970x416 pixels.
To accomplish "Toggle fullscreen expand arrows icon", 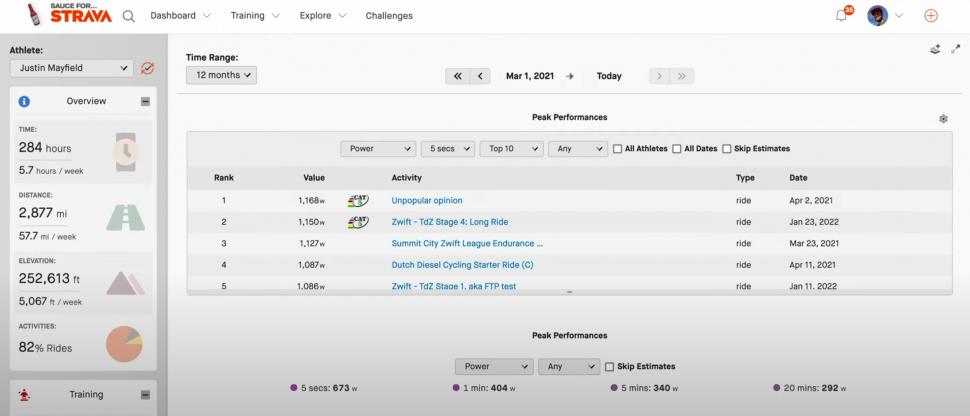I will pos(956,49).
